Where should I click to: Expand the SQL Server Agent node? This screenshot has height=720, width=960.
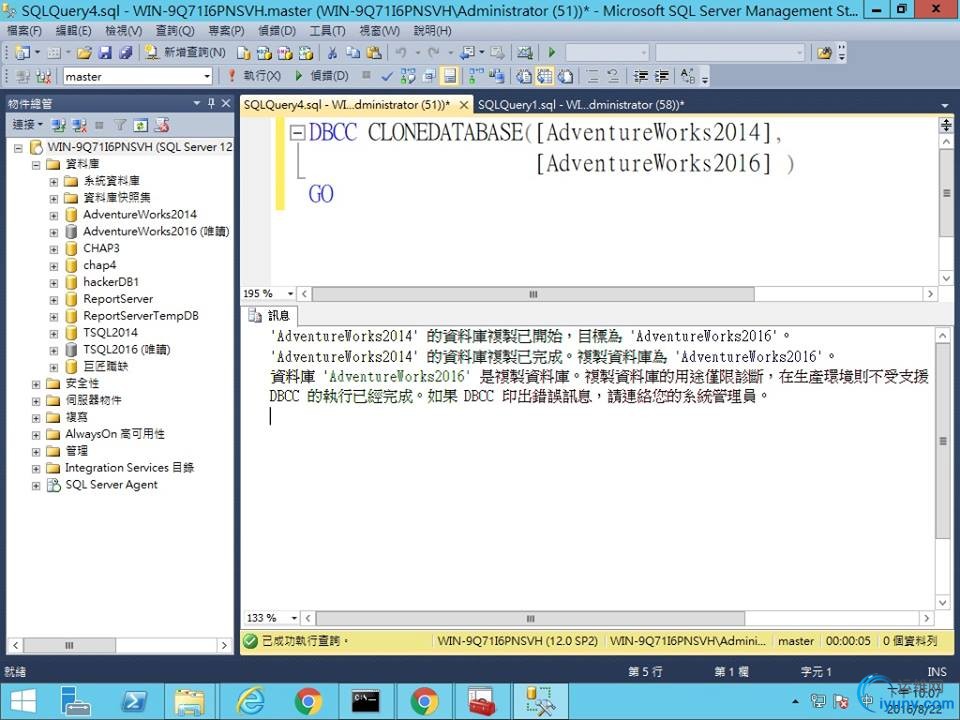(36, 486)
